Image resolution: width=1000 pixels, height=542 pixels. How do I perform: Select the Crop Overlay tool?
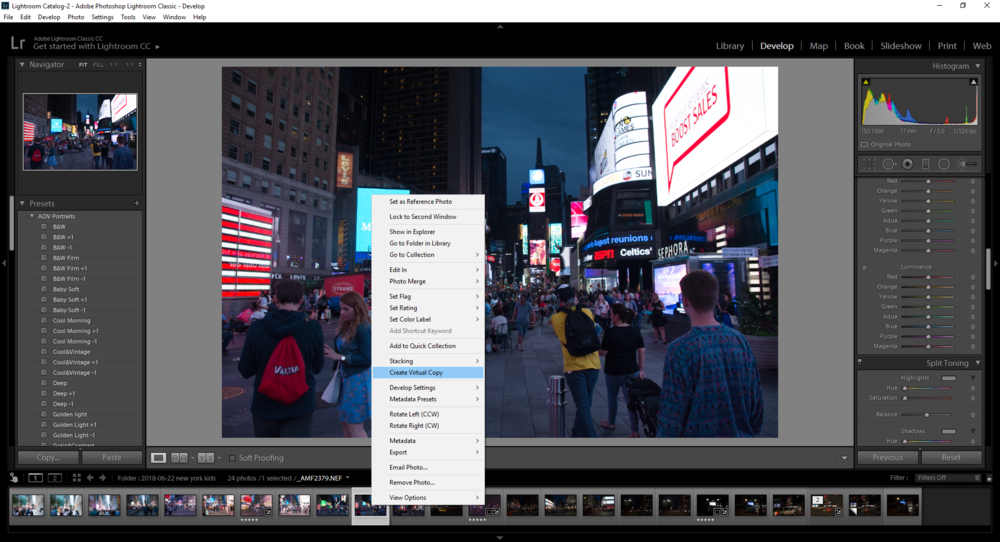point(869,163)
